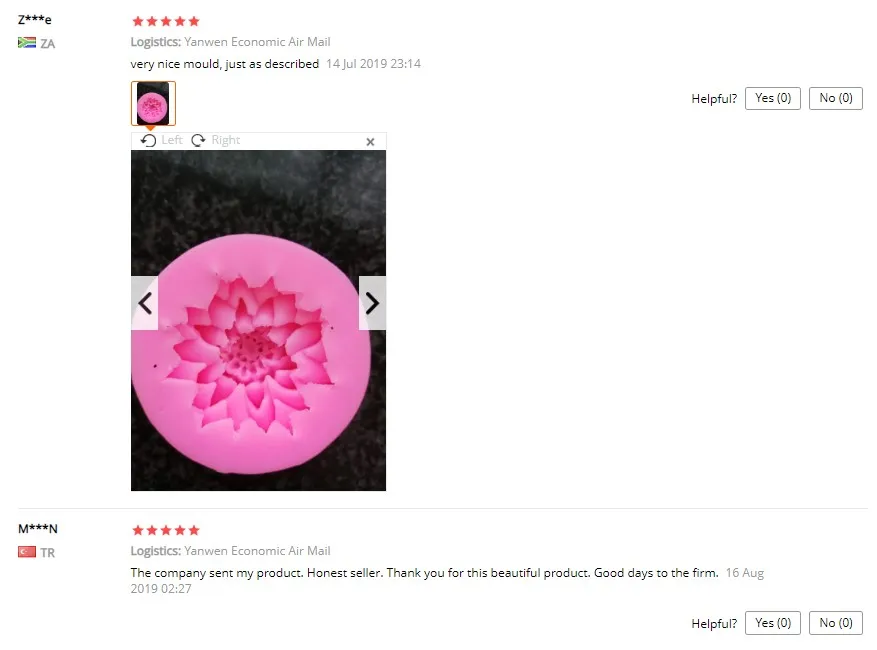This screenshot has height=650, width=877.
Task: Click the 'Left' rotate label
Action: (172, 140)
